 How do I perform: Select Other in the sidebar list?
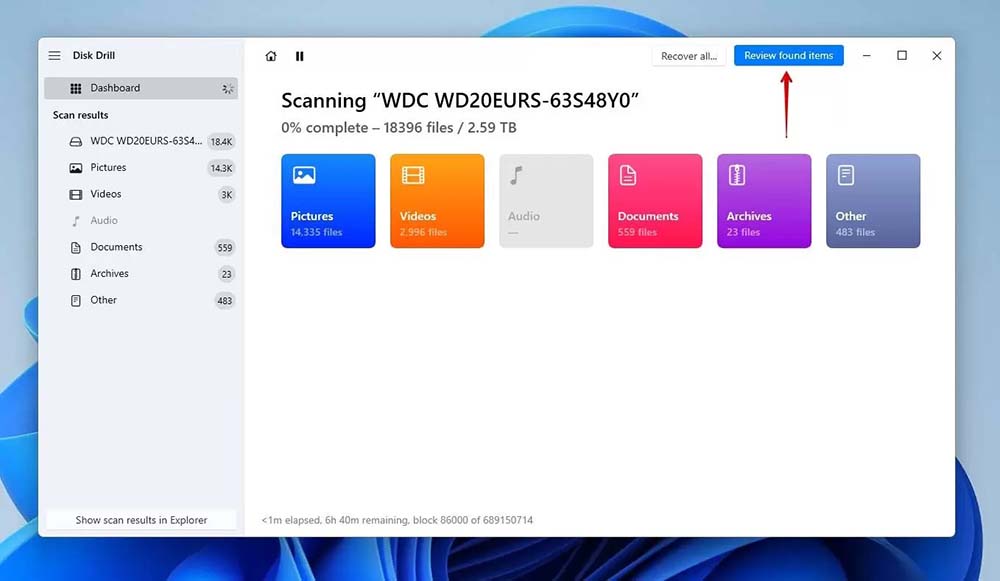pos(104,300)
